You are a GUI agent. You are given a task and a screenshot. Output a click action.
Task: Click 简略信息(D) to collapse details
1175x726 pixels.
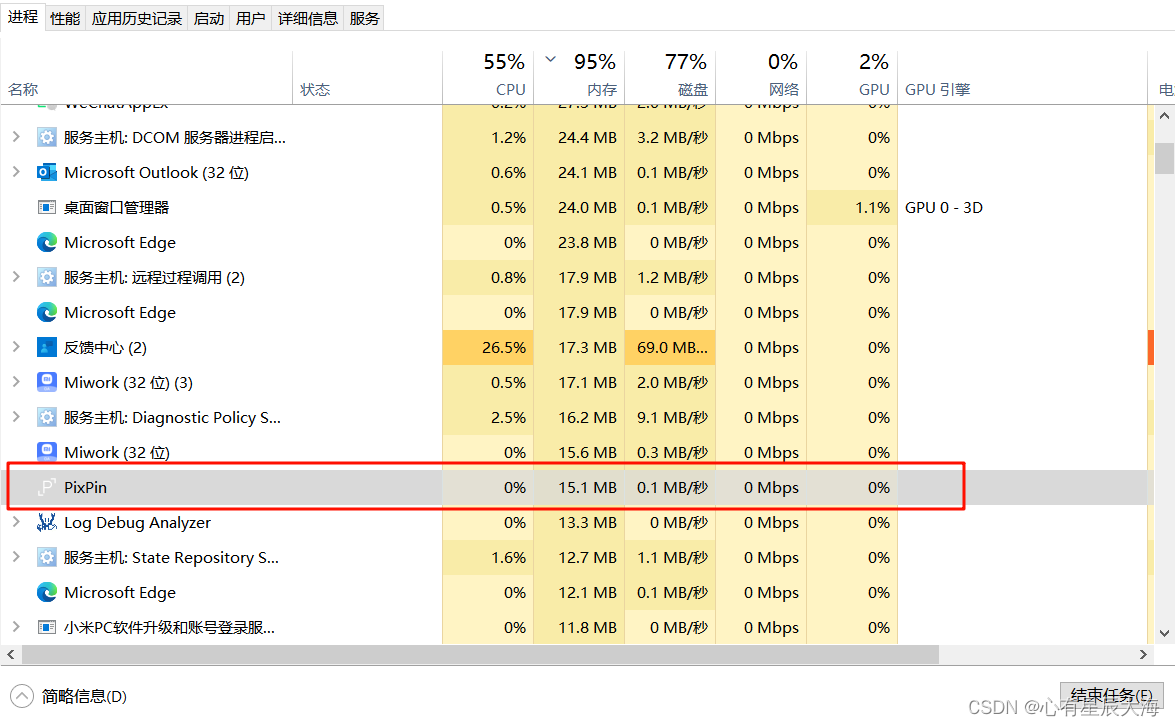84,697
